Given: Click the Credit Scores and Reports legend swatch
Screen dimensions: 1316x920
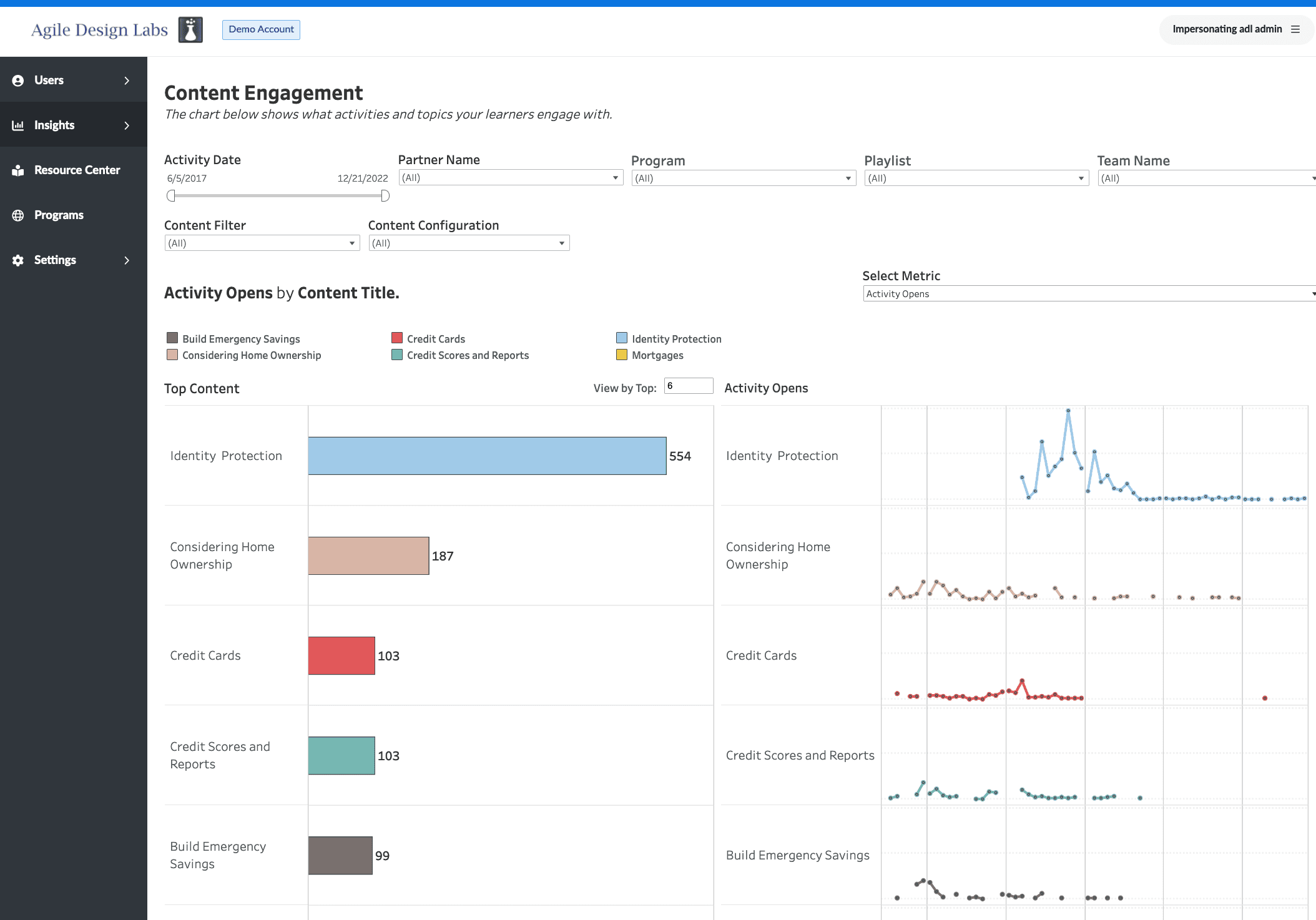Looking at the screenshot, I should click(x=397, y=355).
